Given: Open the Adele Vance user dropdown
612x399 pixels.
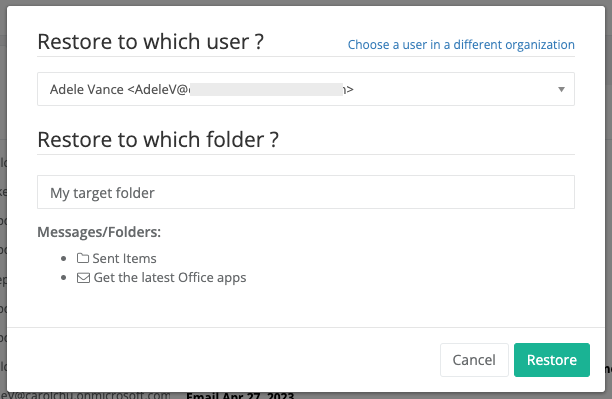Looking at the screenshot, I should tap(306, 89).
